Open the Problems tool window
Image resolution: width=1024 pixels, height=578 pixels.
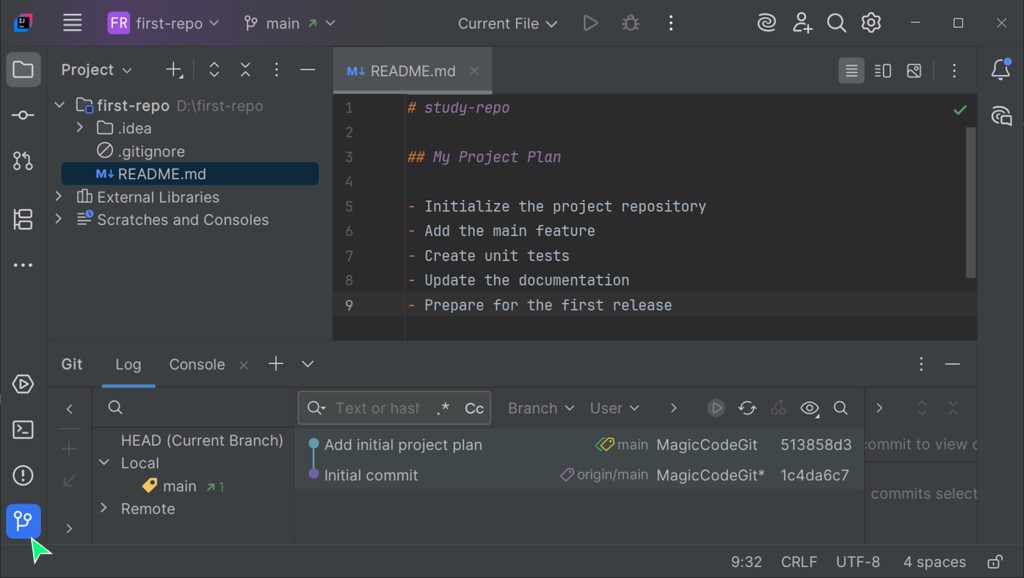coord(23,475)
